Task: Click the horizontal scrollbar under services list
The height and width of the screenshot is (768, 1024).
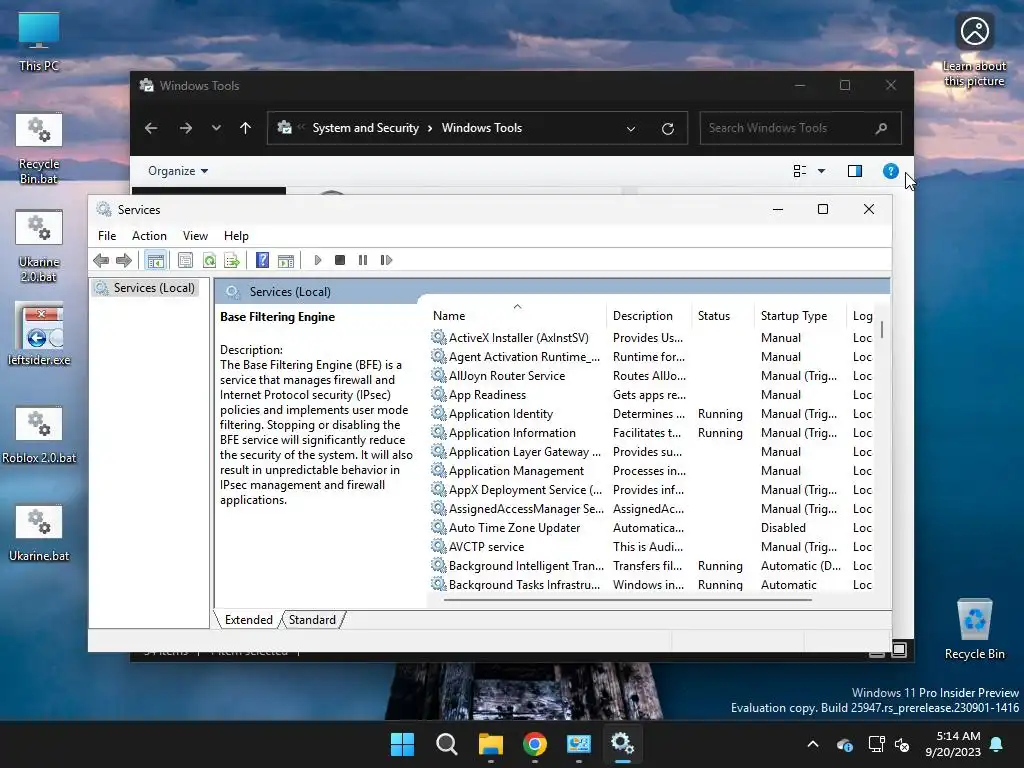Action: [x=628, y=600]
